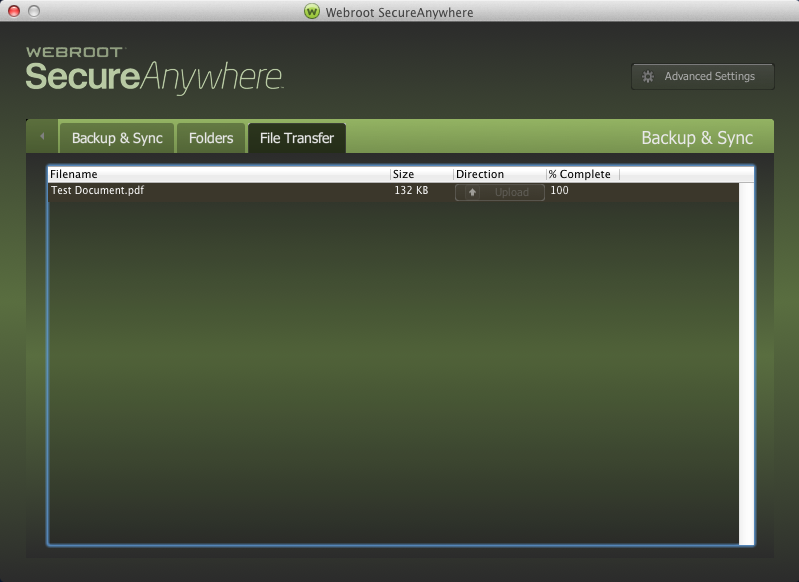Select the File Transfer tab
The height and width of the screenshot is (582, 799).
pyautogui.click(x=297, y=138)
